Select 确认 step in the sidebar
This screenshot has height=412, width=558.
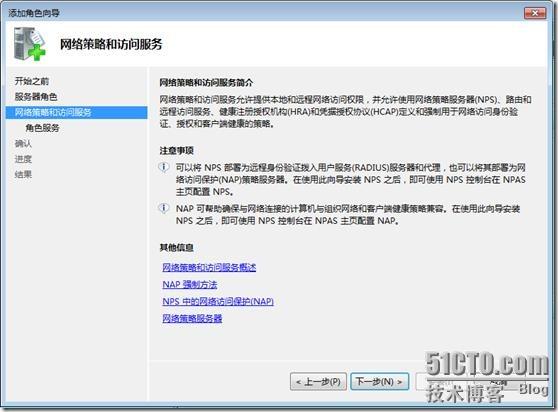tap(23, 143)
